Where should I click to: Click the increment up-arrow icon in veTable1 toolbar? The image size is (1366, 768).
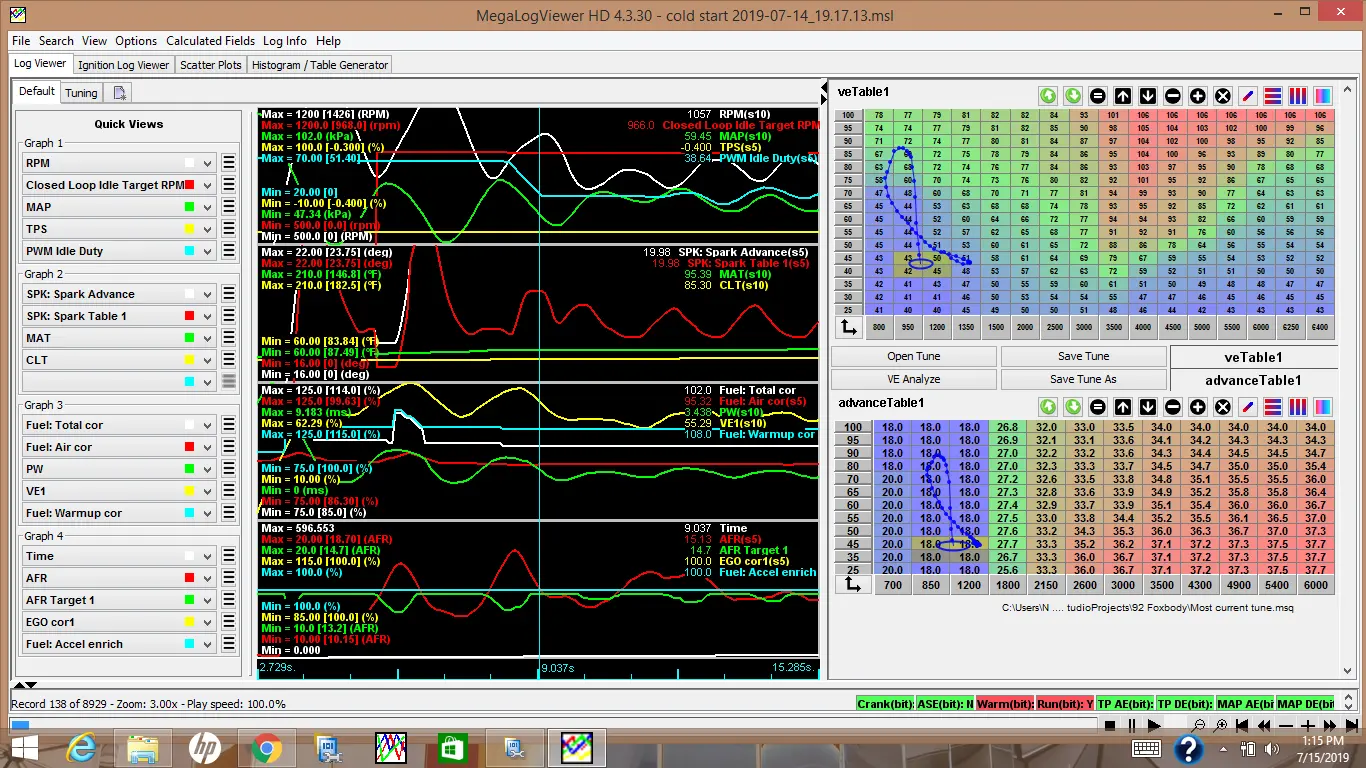pos(1123,96)
